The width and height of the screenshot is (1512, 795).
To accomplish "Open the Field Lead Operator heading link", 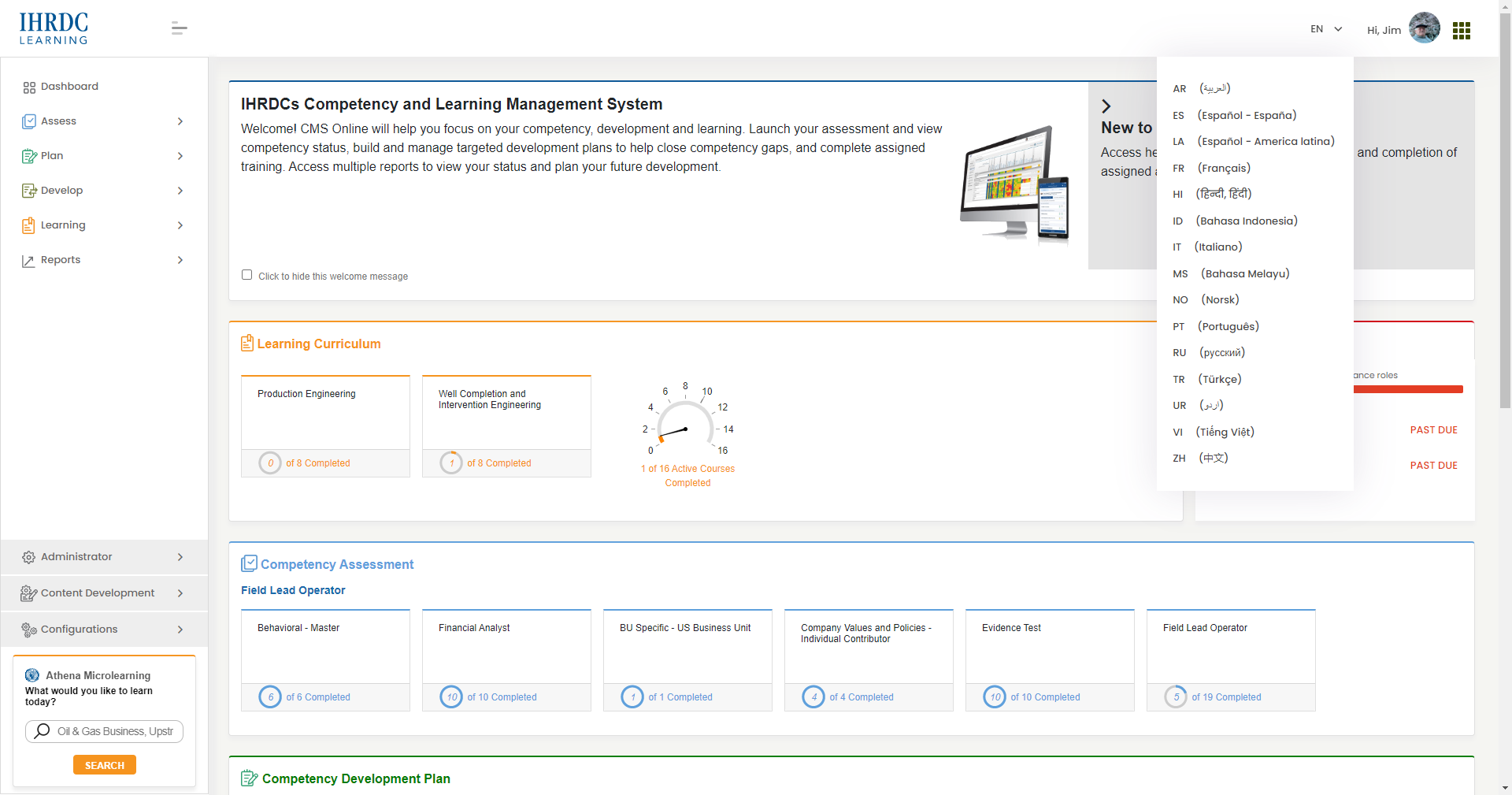I will (x=293, y=590).
